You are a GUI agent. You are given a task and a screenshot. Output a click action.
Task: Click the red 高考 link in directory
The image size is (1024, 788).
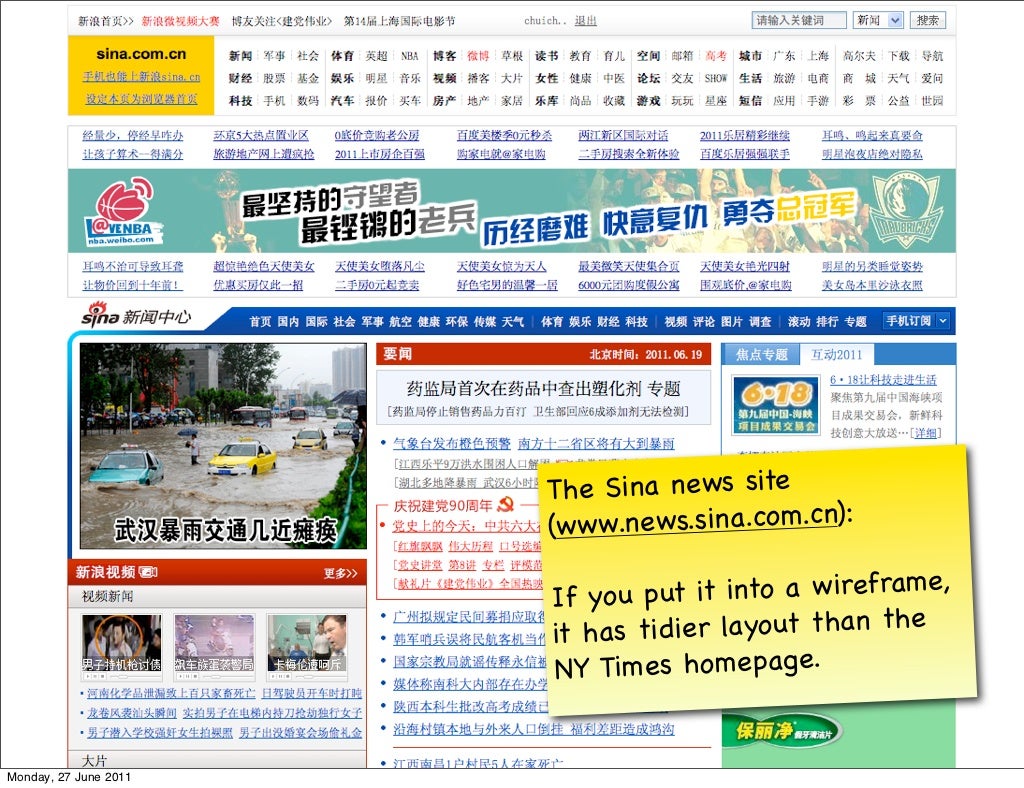tap(716, 56)
